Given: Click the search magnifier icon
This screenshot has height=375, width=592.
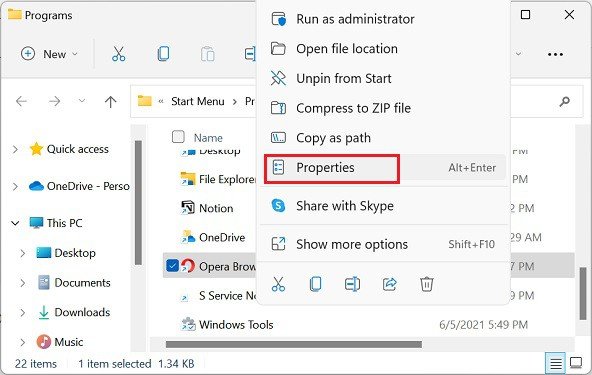Looking at the screenshot, I should [564, 101].
